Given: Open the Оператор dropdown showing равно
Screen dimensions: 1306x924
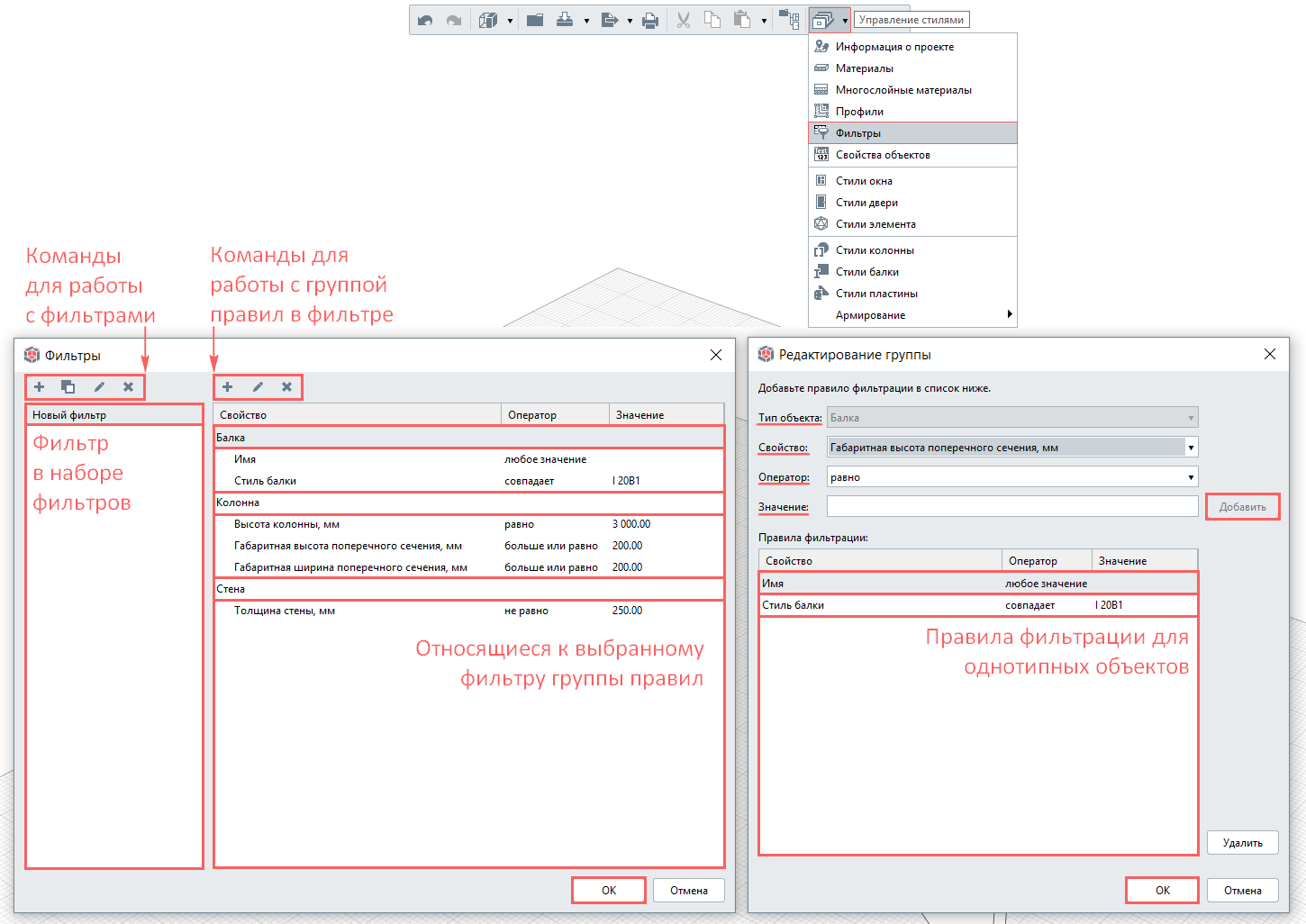Looking at the screenshot, I should (x=1012, y=477).
